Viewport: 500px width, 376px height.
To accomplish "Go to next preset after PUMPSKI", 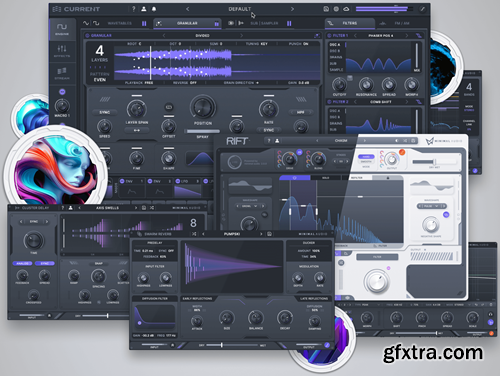I will coord(261,234).
